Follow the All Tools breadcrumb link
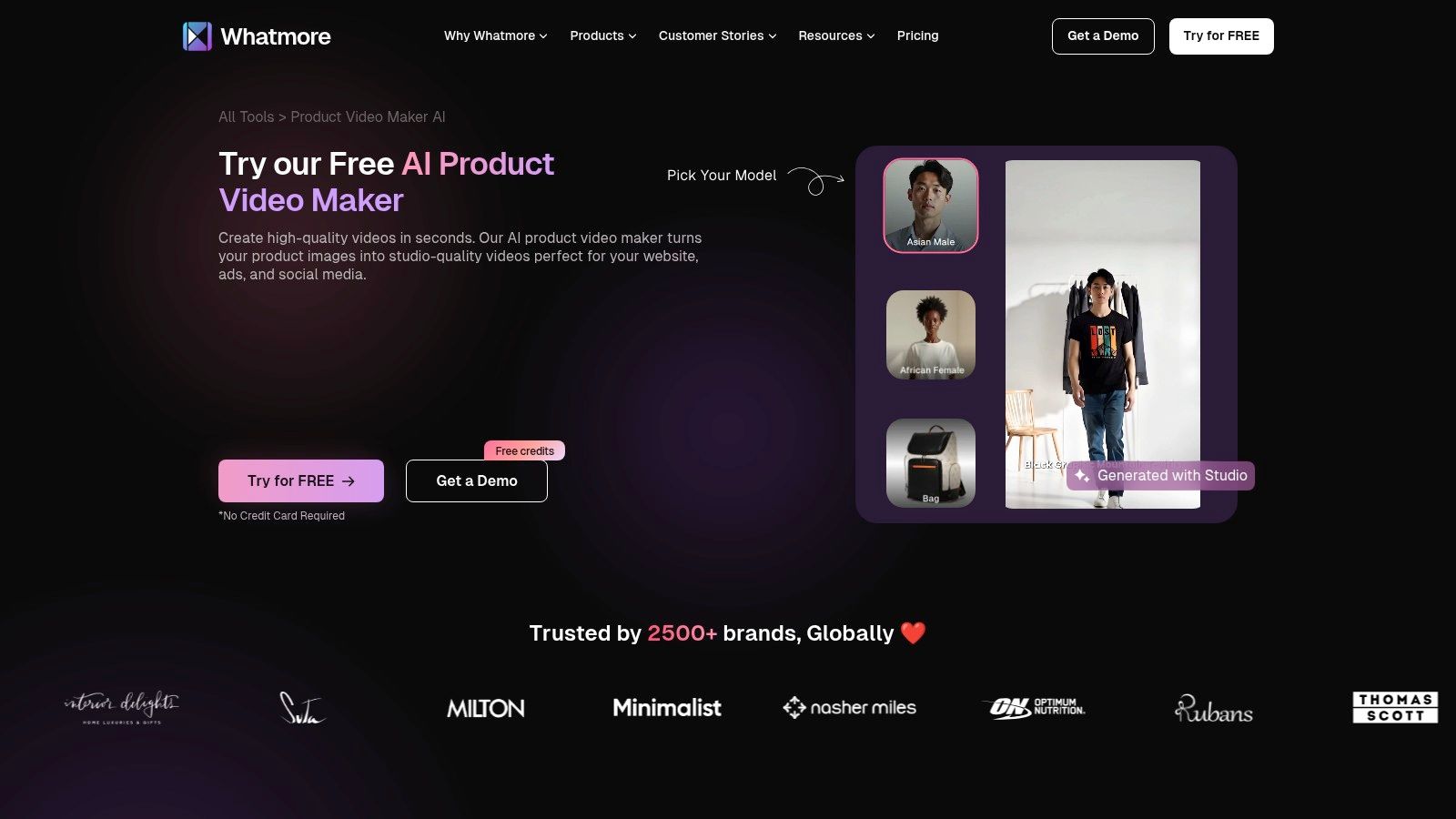This screenshot has height=819, width=1456. [x=246, y=116]
